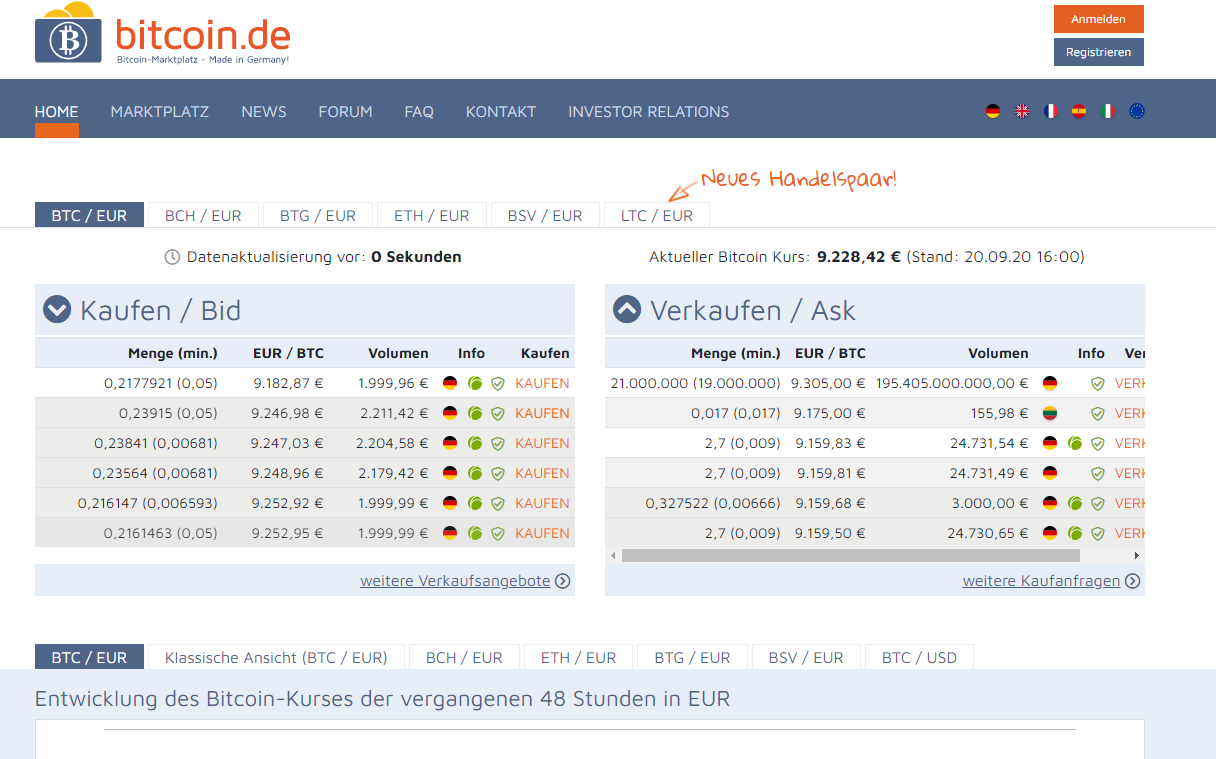
Task: Select BTC / EUR trading pair tab
Action: pos(89,215)
